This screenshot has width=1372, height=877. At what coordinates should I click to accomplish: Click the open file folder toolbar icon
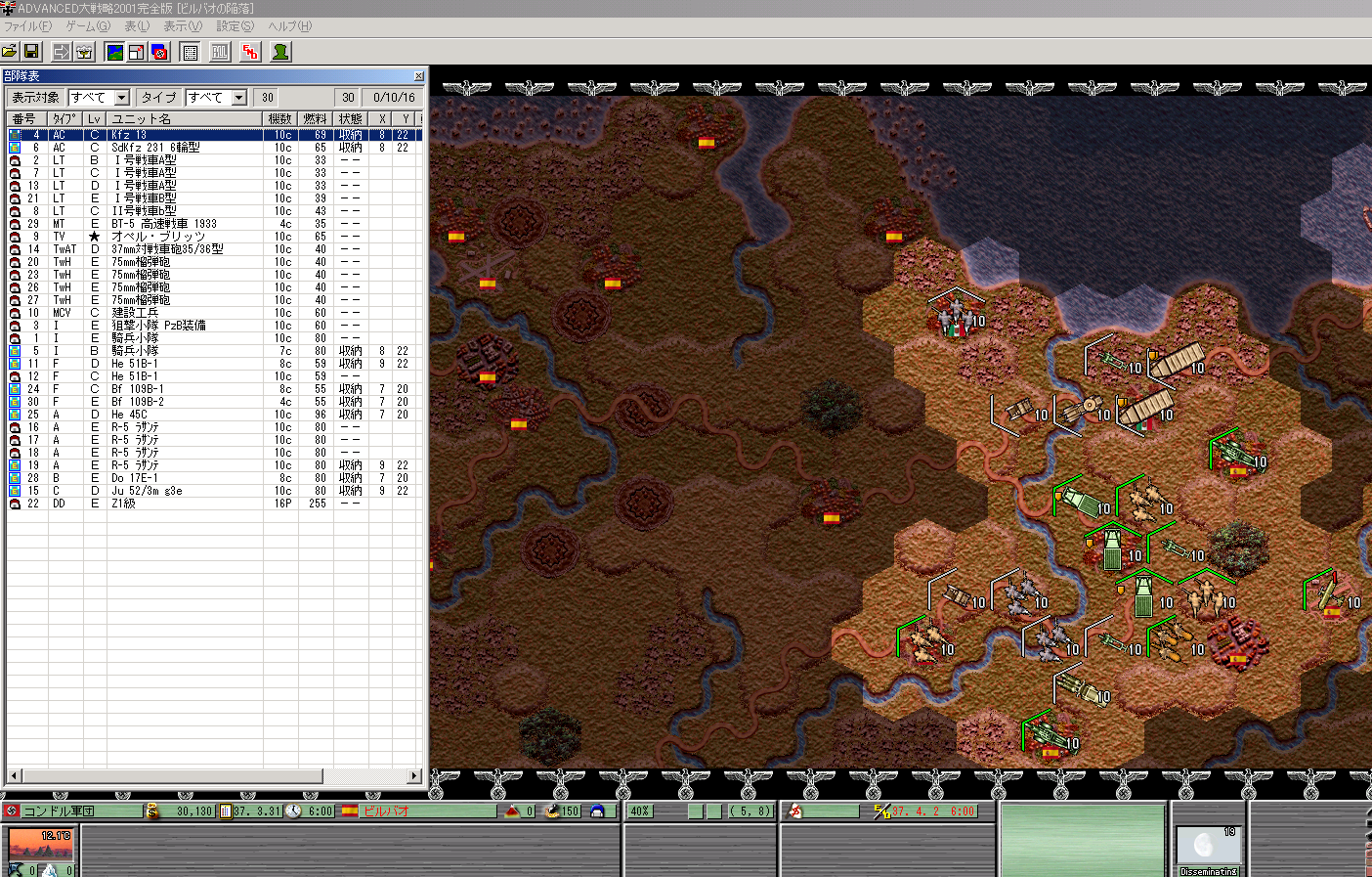pyautogui.click(x=11, y=51)
